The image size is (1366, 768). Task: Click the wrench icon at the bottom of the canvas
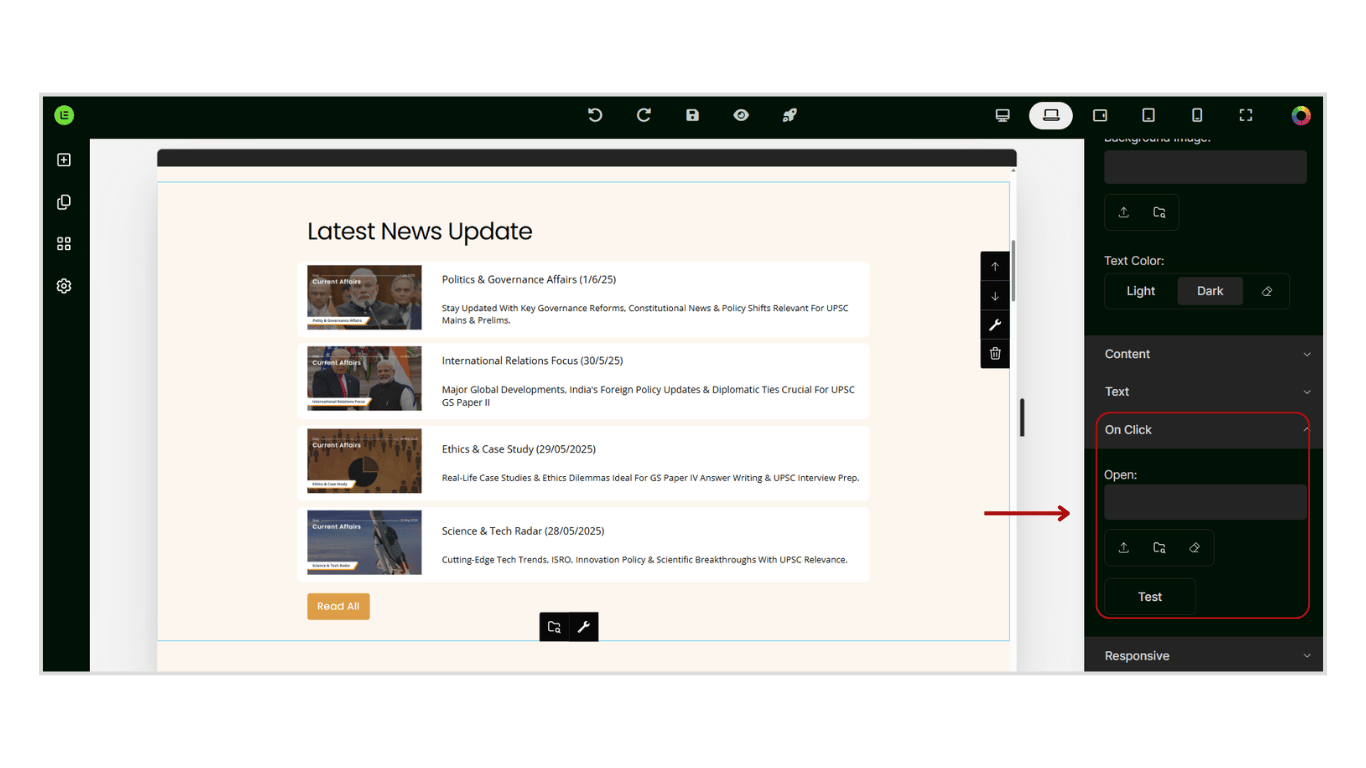click(x=584, y=627)
